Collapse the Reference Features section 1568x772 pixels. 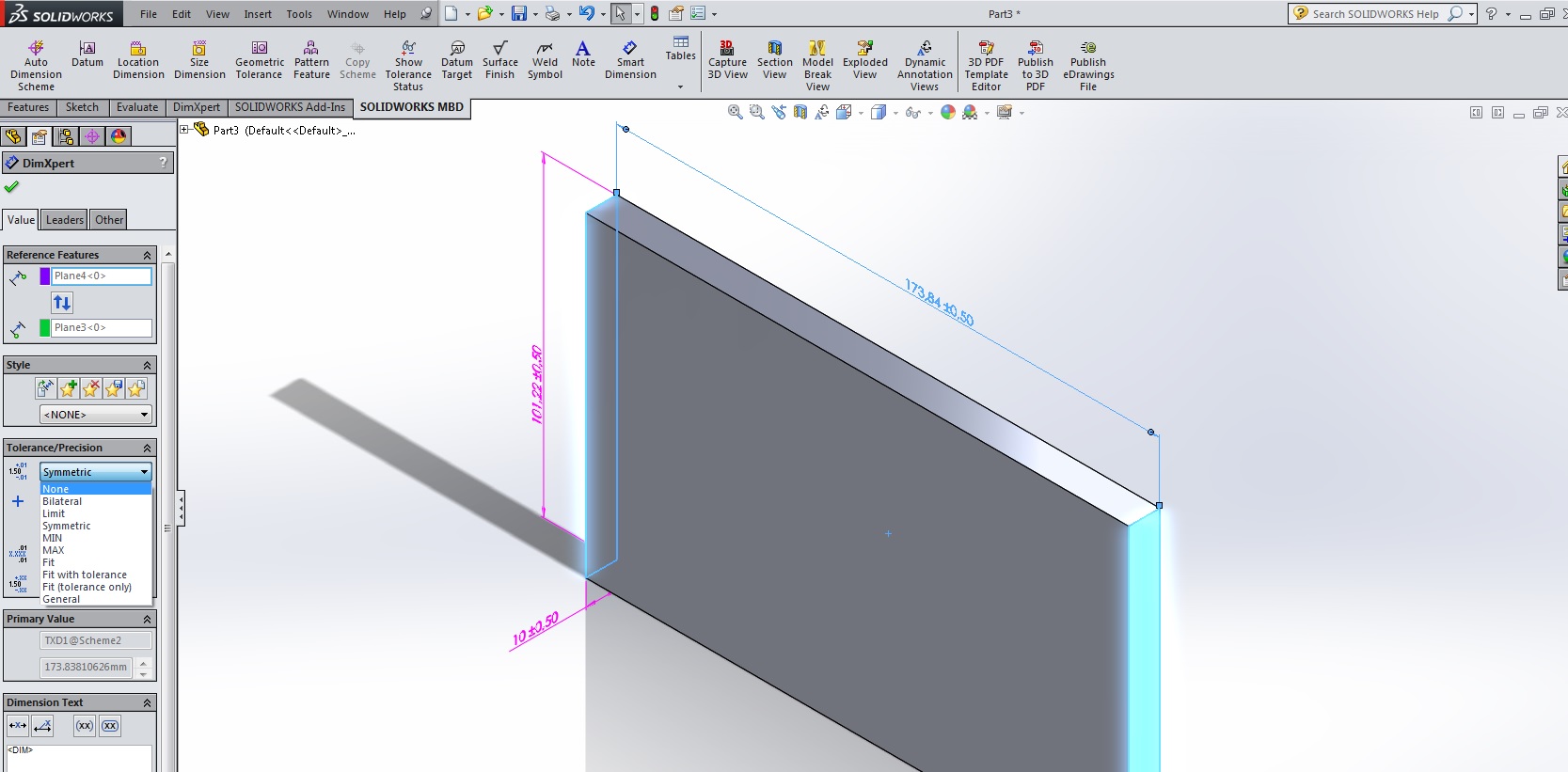click(x=147, y=256)
